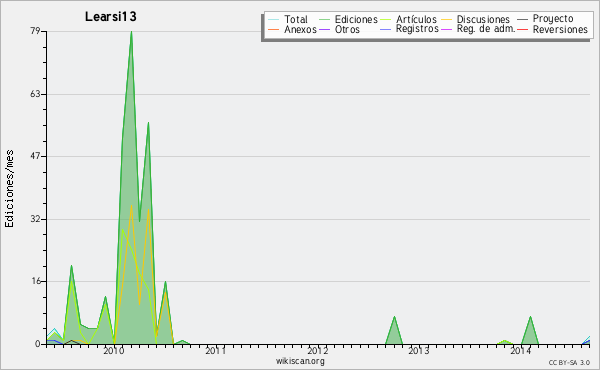Viewport: 600px width, 370px height.
Task: Select the Total legend entry
Action: coord(296,19)
